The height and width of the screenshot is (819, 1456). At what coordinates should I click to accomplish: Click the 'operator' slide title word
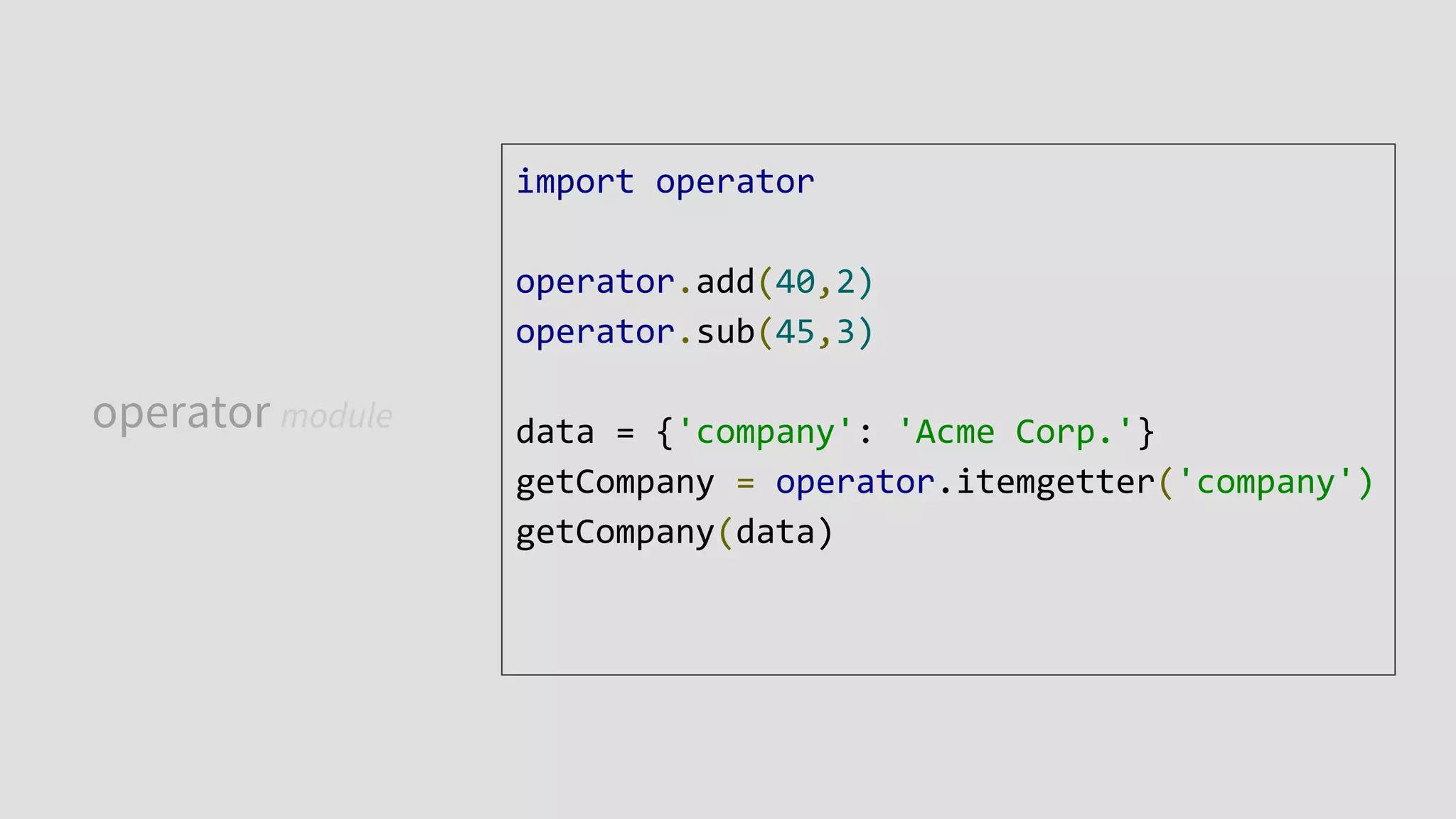pos(181,413)
